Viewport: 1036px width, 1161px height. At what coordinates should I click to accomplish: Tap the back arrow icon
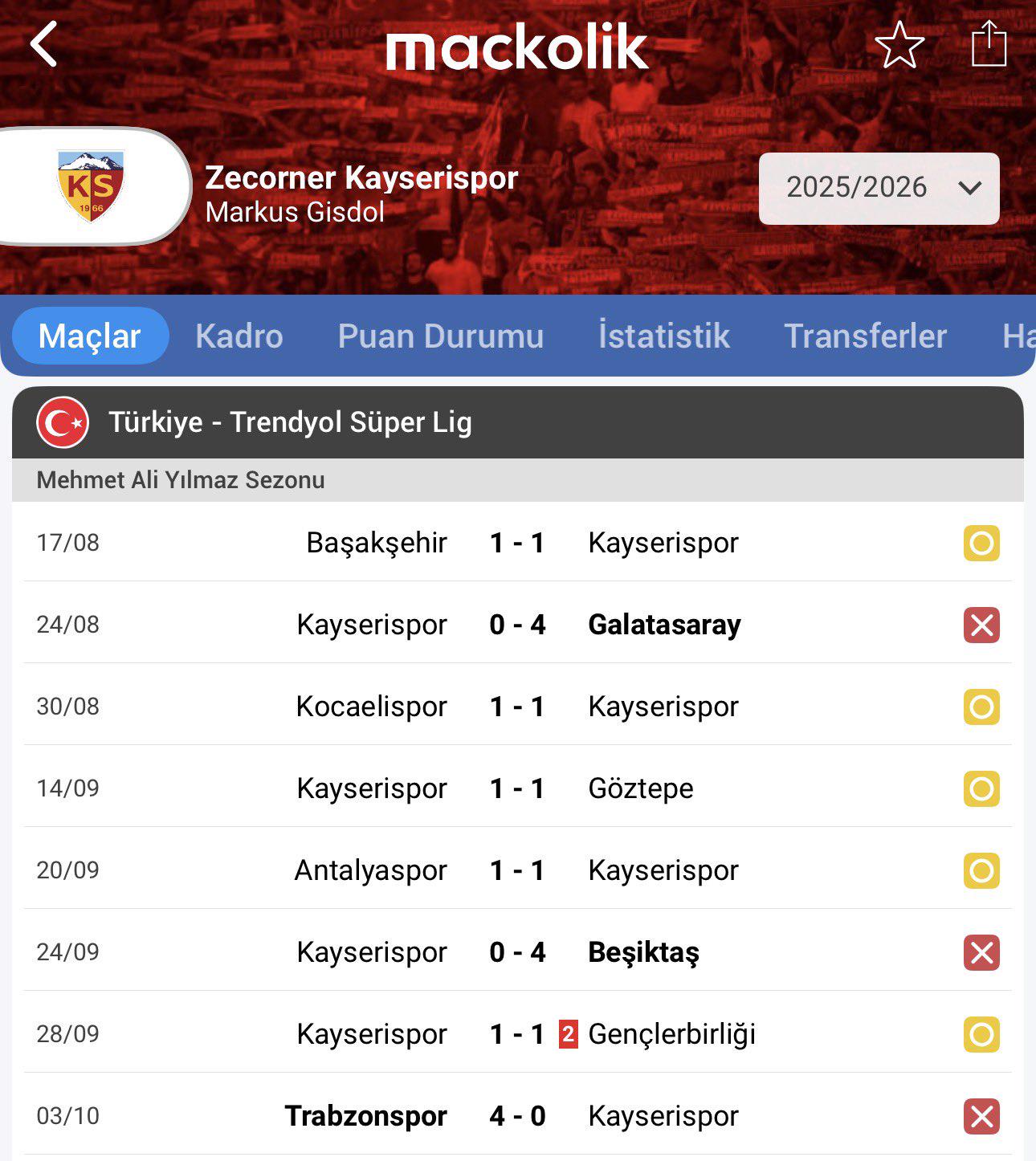pyautogui.click(x=44, y=44)
